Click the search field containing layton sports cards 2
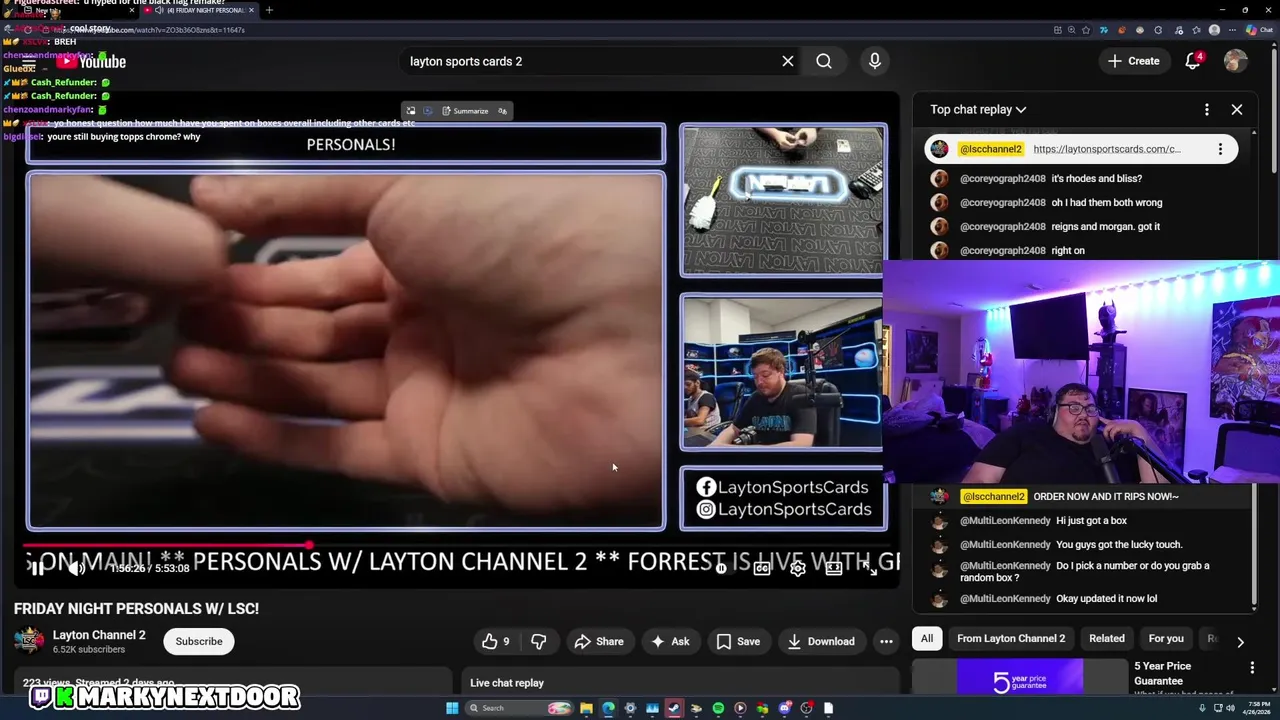 point(590,61)
